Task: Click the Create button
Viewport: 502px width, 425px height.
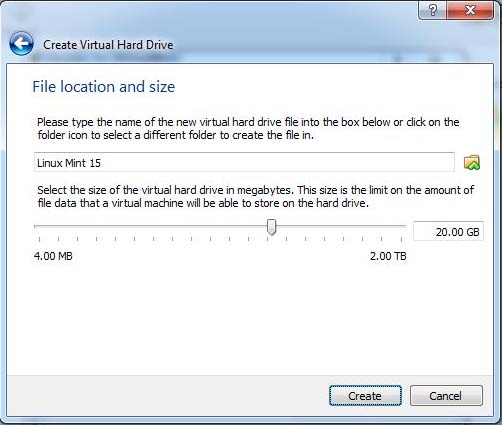Action: coord(365,396)
